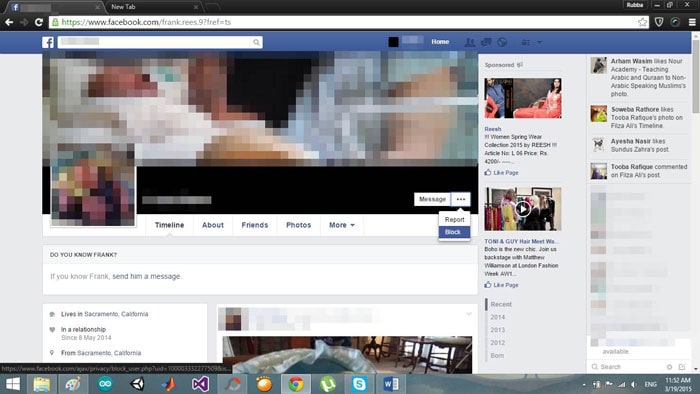Play the TONI & GUY video

(x=522, y=208)
